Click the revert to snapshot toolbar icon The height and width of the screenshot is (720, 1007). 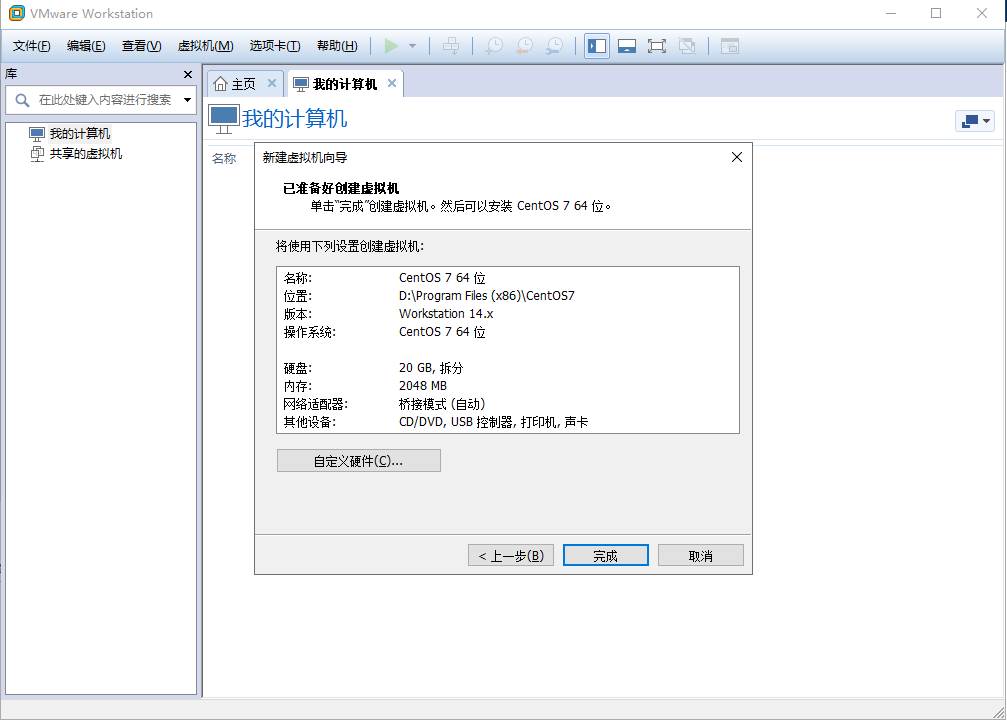(525, 46)
